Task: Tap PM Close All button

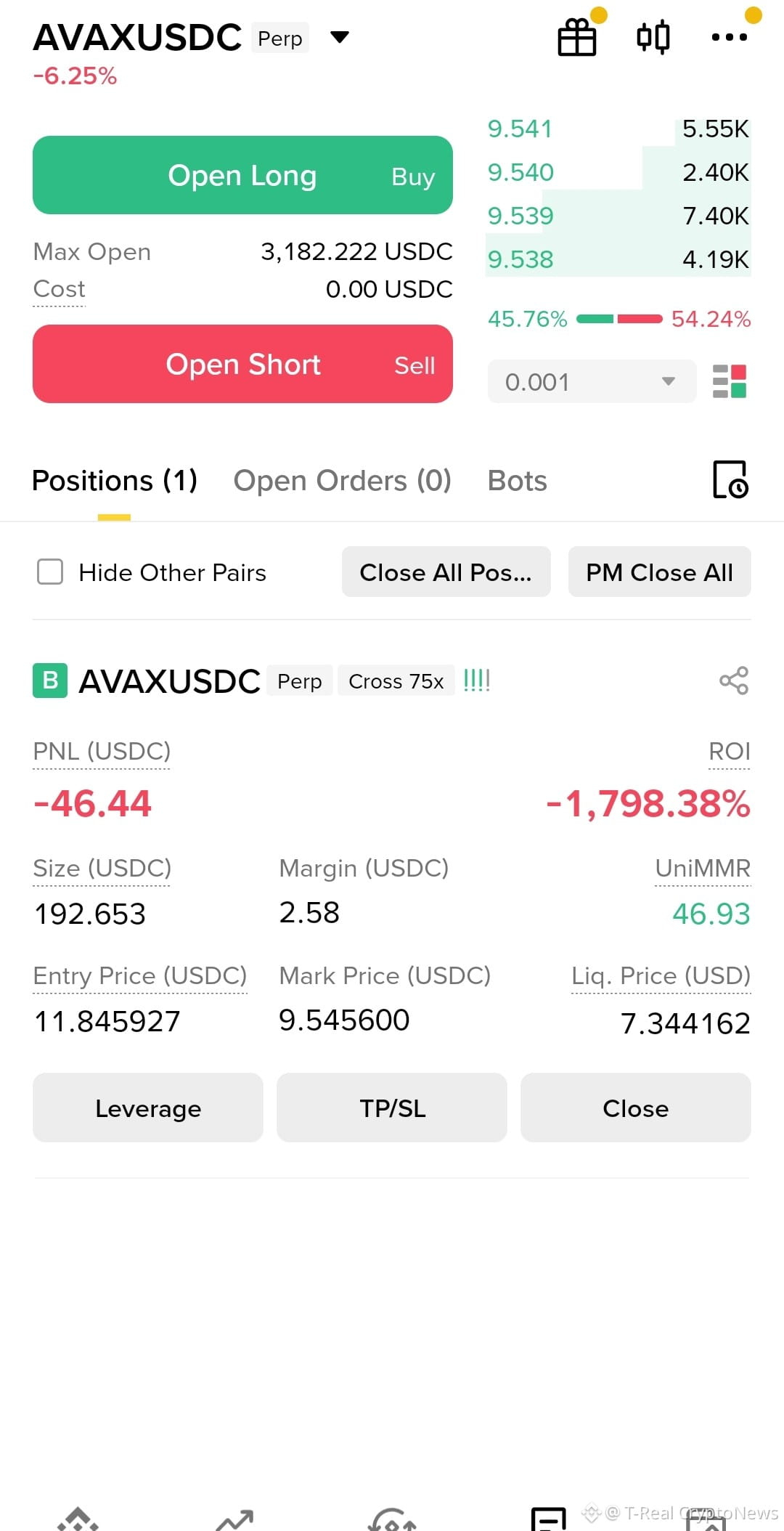Action: [659, 572]
